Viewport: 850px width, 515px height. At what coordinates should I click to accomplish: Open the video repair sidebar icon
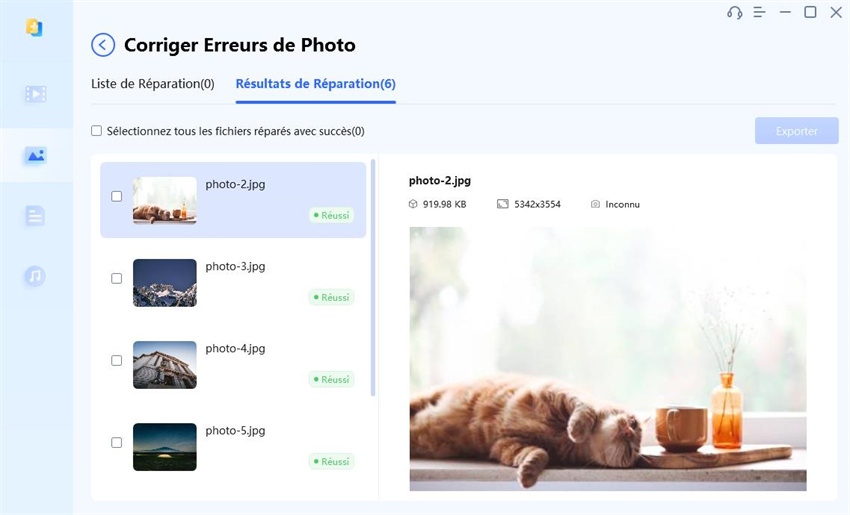pos(36,94)
